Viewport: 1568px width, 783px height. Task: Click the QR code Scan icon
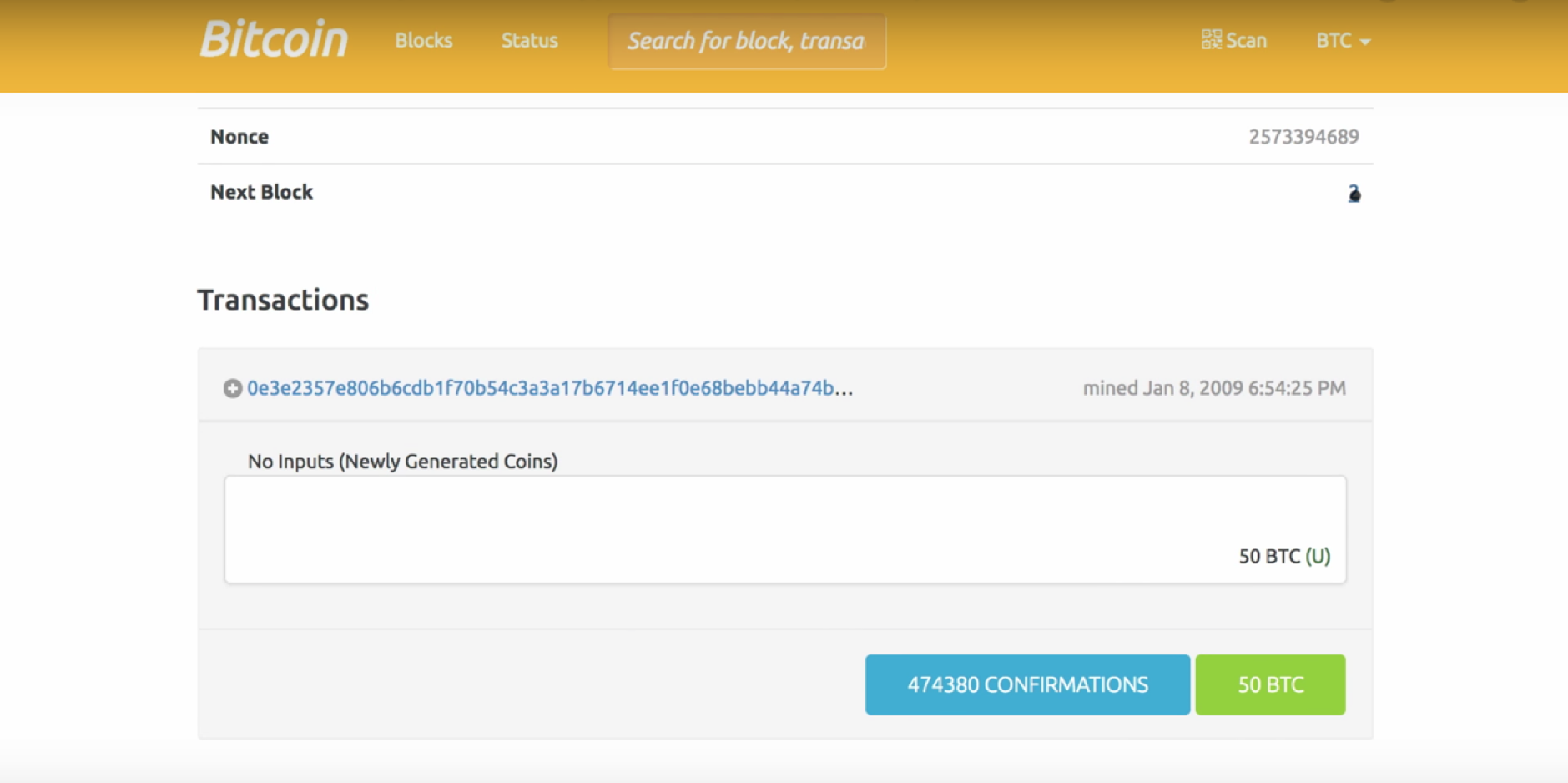coord(1211,40)
